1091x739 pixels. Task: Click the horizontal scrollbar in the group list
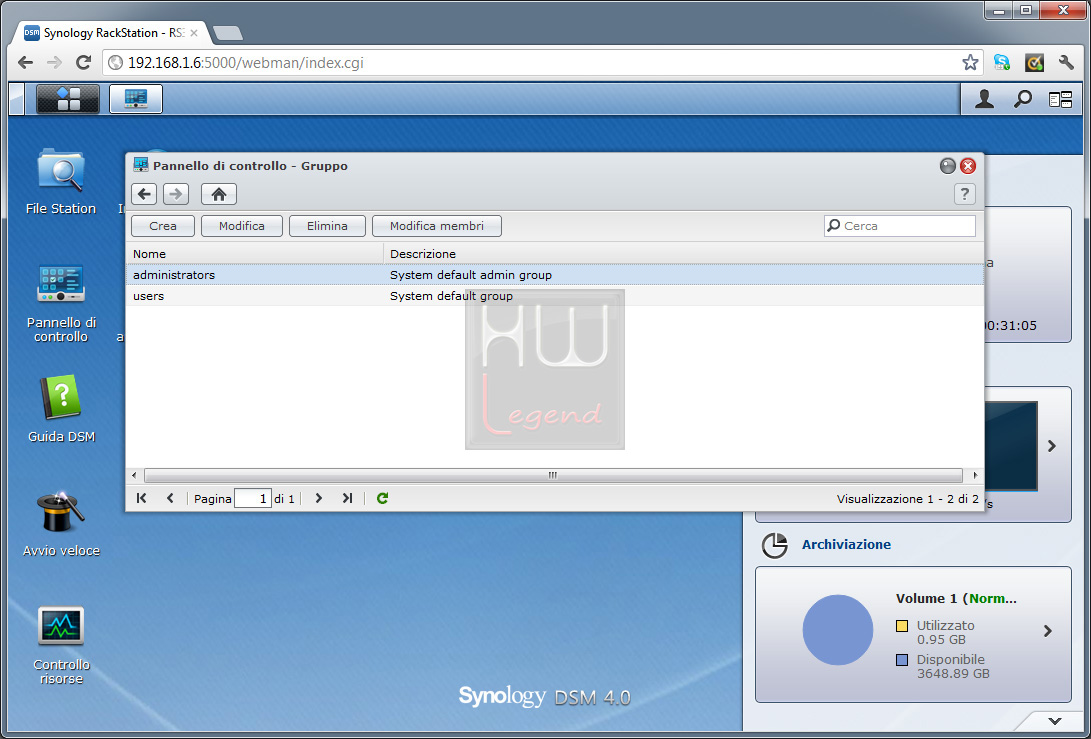(553, 475)
